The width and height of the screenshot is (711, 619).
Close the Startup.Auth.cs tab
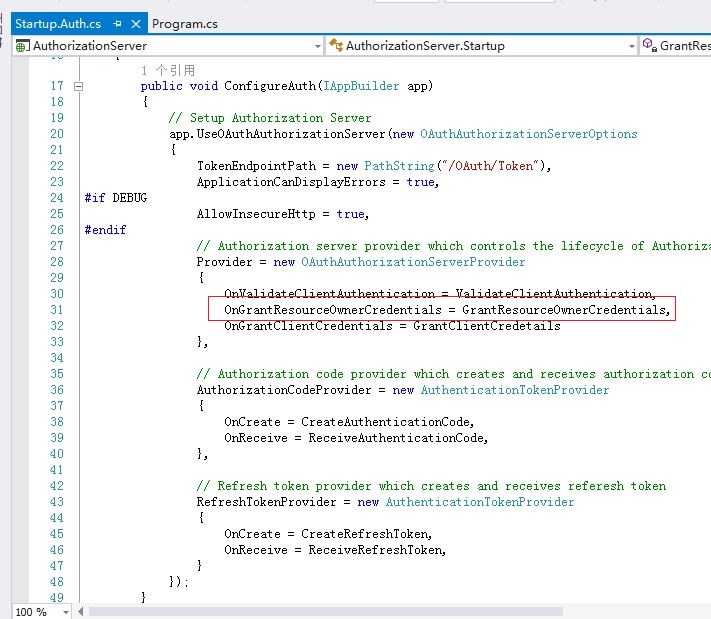click(x=136, y=24)
